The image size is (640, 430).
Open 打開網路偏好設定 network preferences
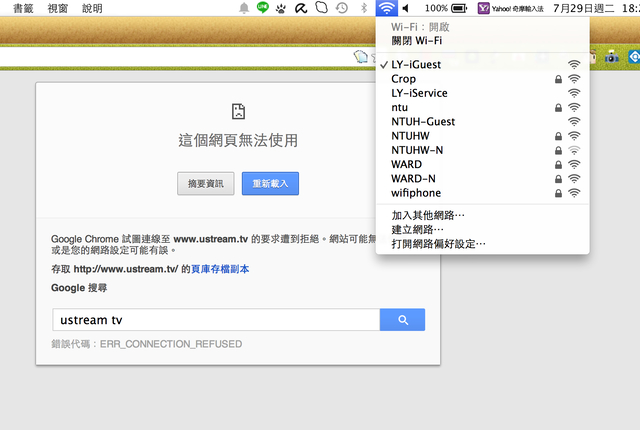tap(482, 244)
